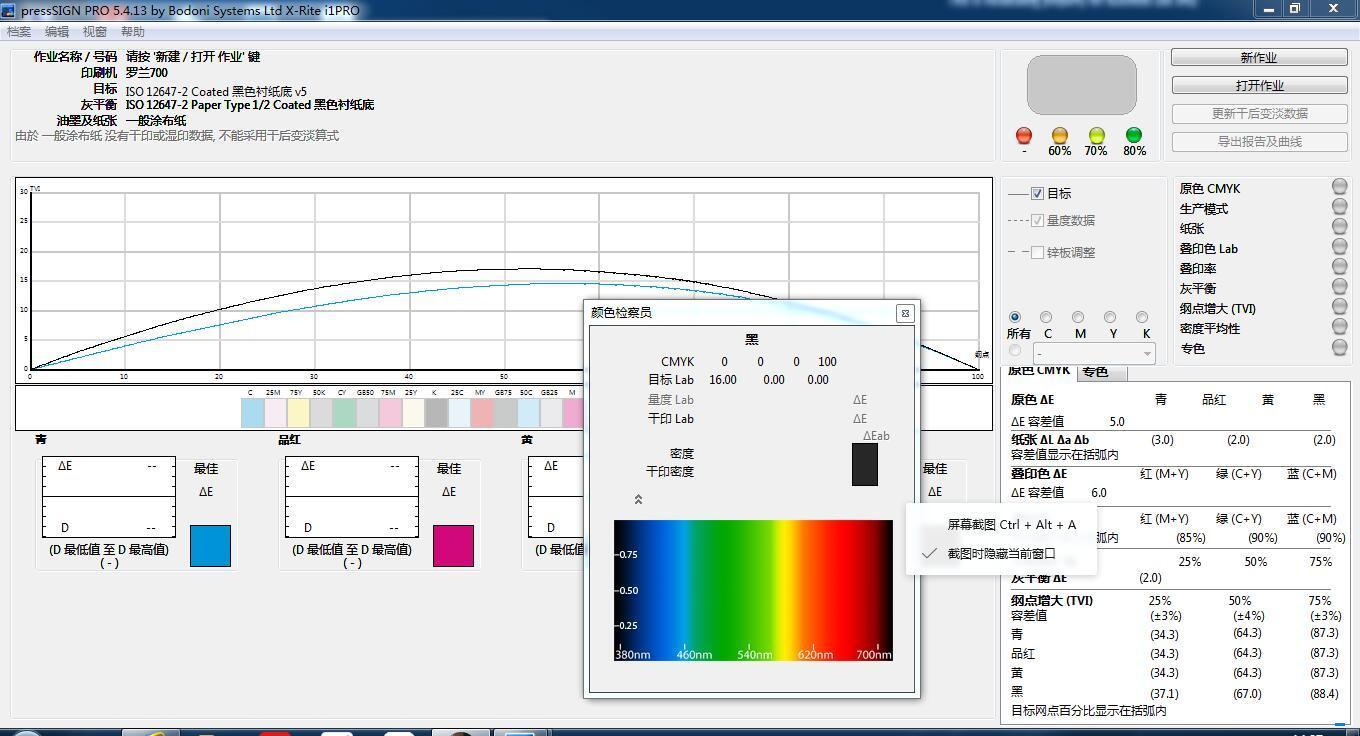This screenshot has height=736, width=1360.
Task: Toggle 截图时隐藏当前窗口 menu option
Action: pos(1001,553)
